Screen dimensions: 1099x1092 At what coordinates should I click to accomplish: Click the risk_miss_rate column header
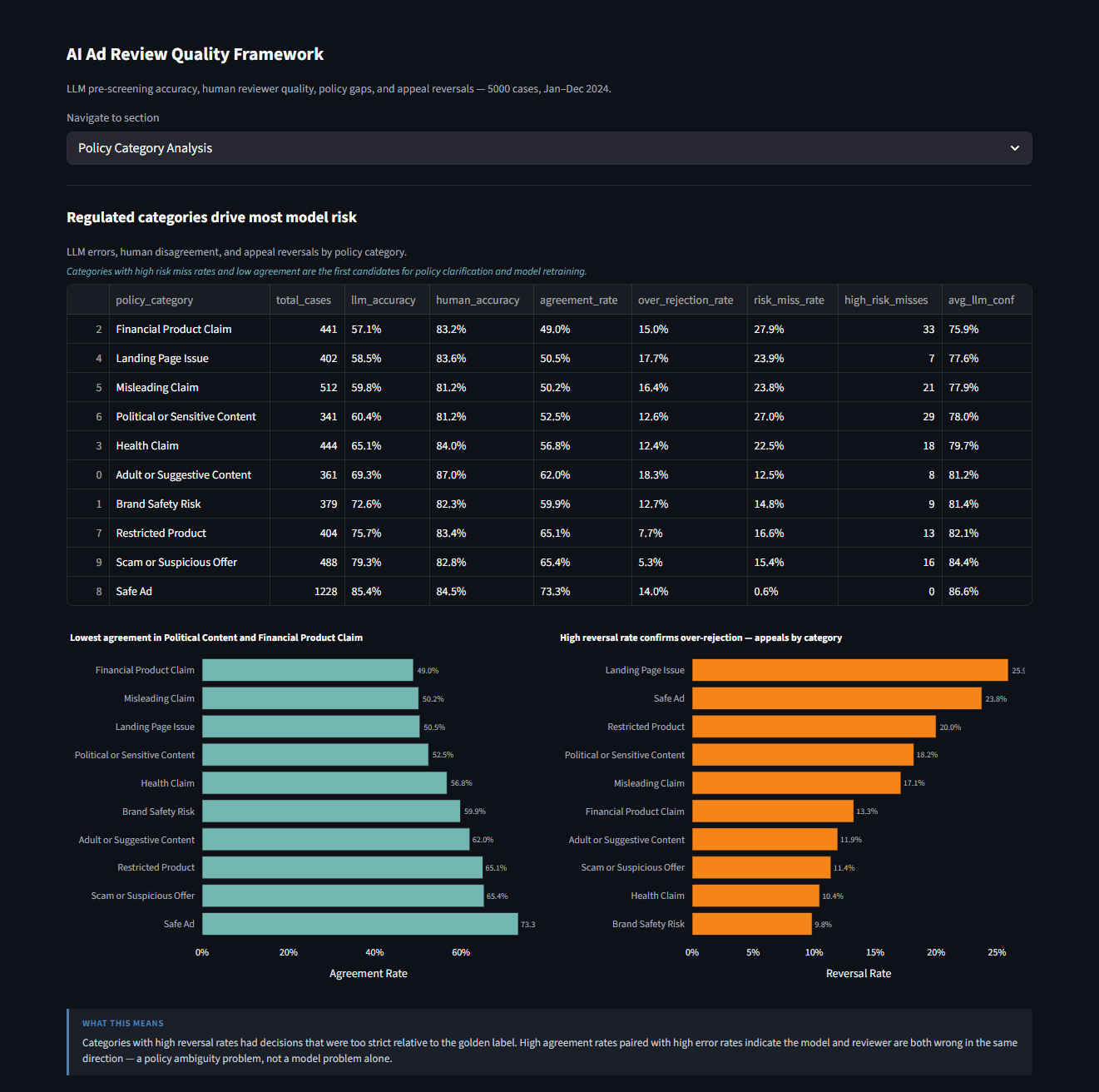(792, 300)
